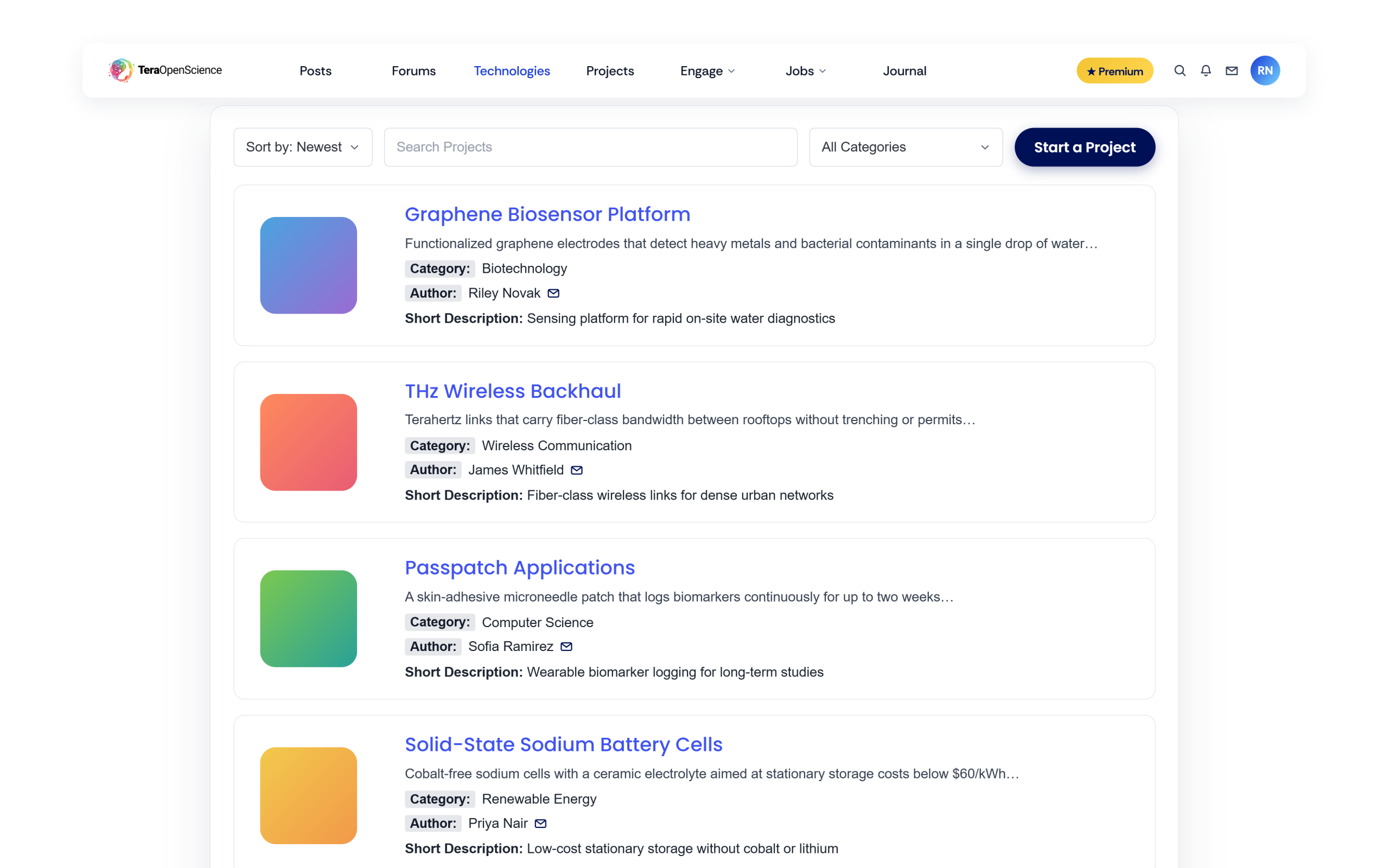This screenshot has width=1389, height=868.
Task: Click 'Low-cost stationary storage' short description
Action: coord(682,848)
